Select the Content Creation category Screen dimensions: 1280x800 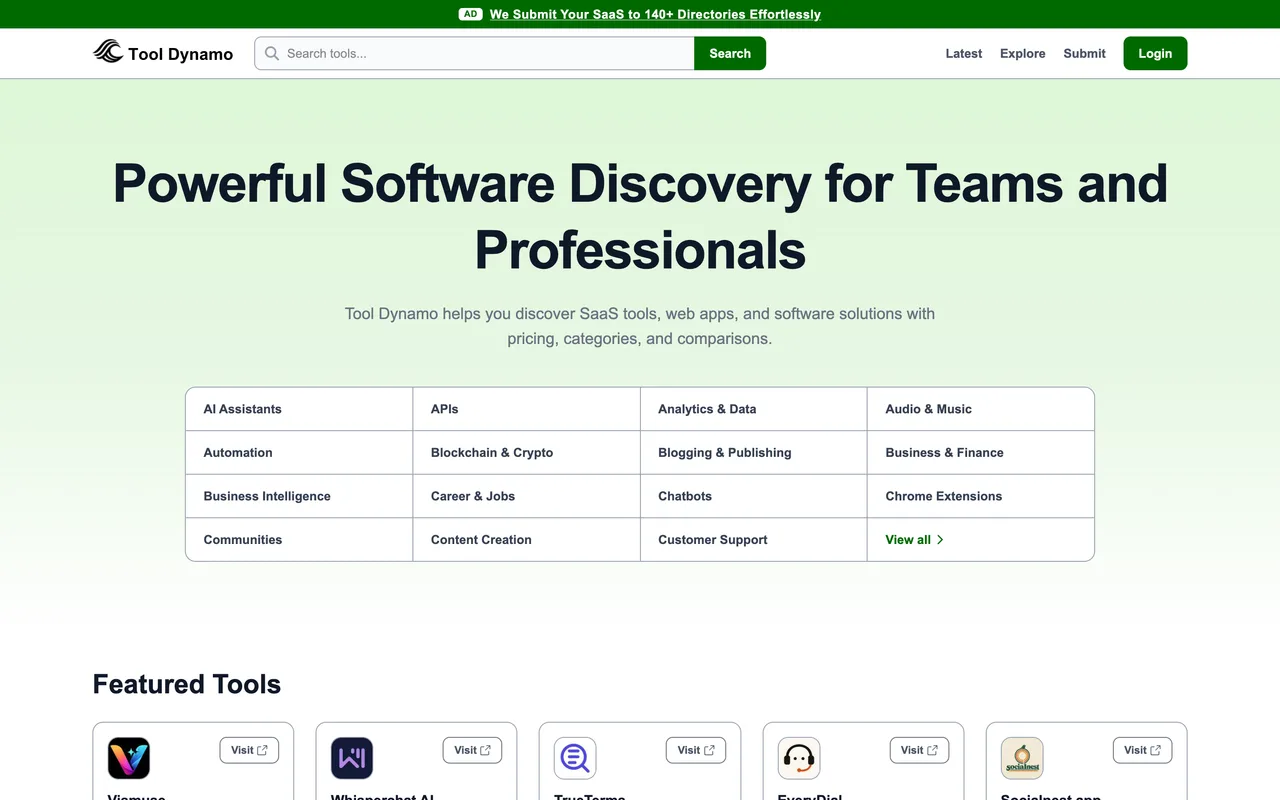tap(526, 540)
